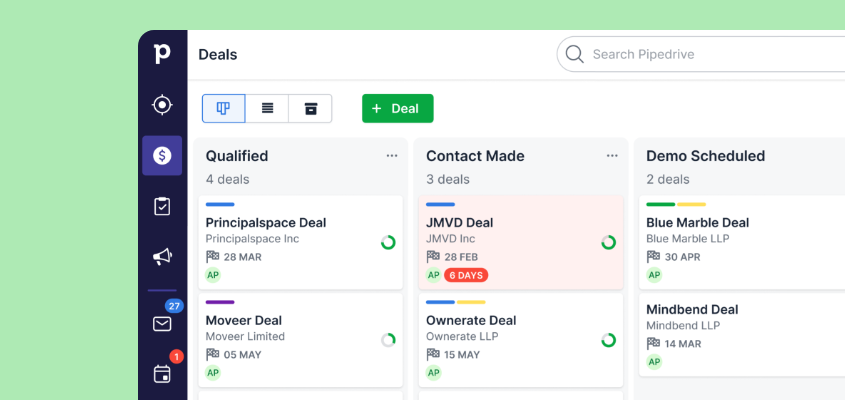Select the Deals dollar icon

(x=162, y=156)
